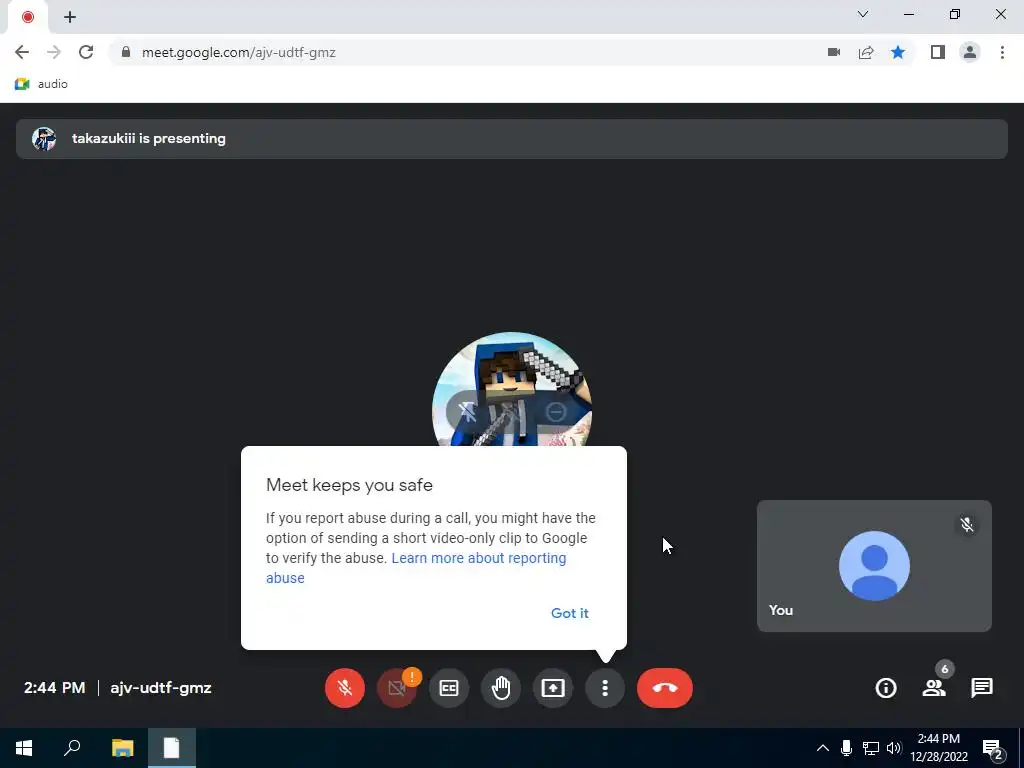This screenshot has width=1024, height=768.
Task: Select the recording Meet browser tab
Action: click(x=27, y=17)
